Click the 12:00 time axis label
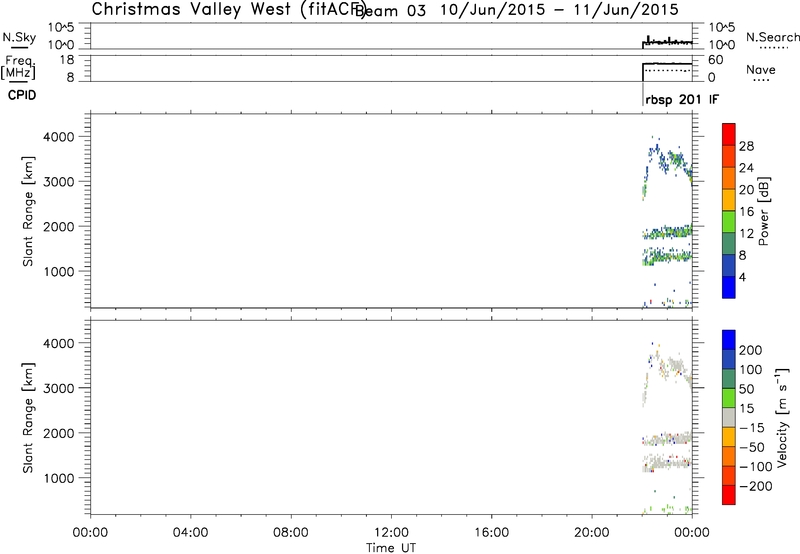 click(391, 533)
